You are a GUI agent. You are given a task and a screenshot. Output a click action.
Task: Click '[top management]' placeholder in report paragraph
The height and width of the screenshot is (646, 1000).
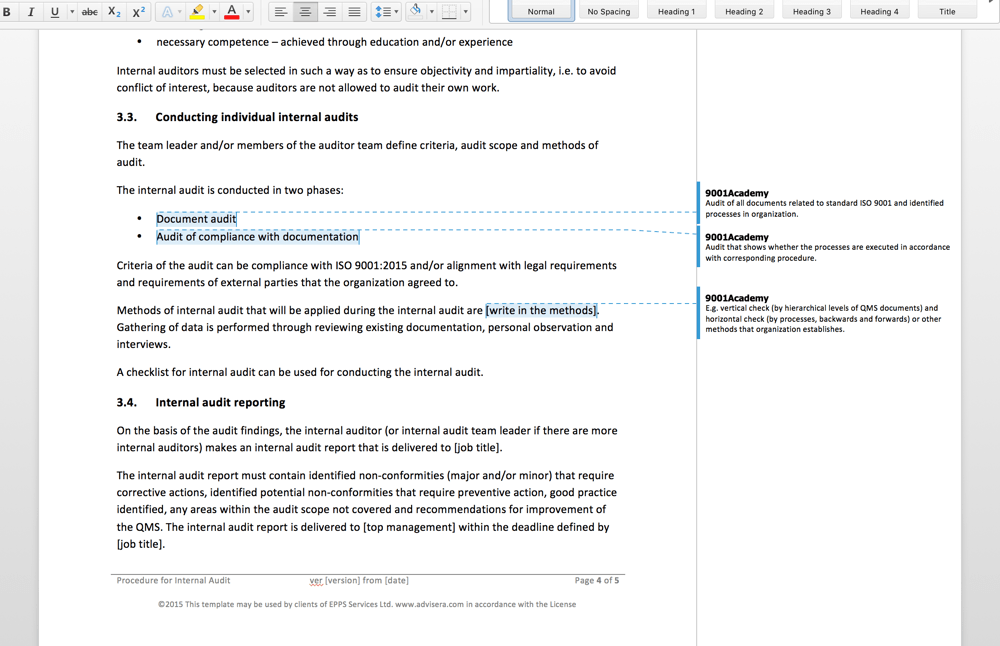pyautogui.click(x=409, y=527)
